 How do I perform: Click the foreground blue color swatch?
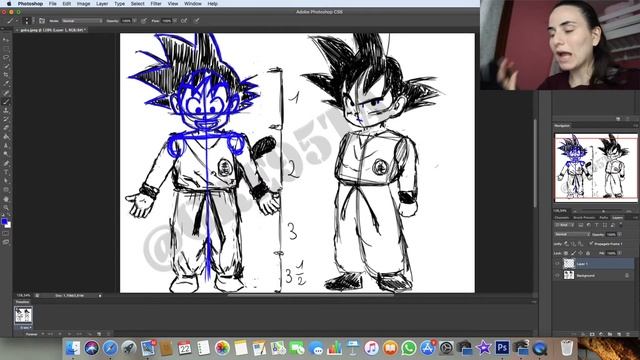coord(4,222)
